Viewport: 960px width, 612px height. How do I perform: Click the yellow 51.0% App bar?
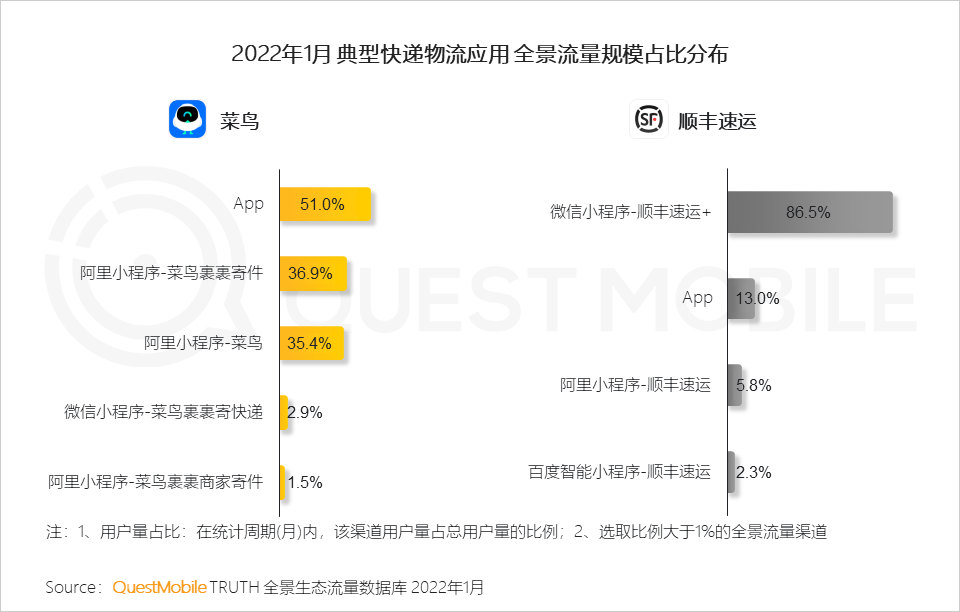tap(325, 204)
